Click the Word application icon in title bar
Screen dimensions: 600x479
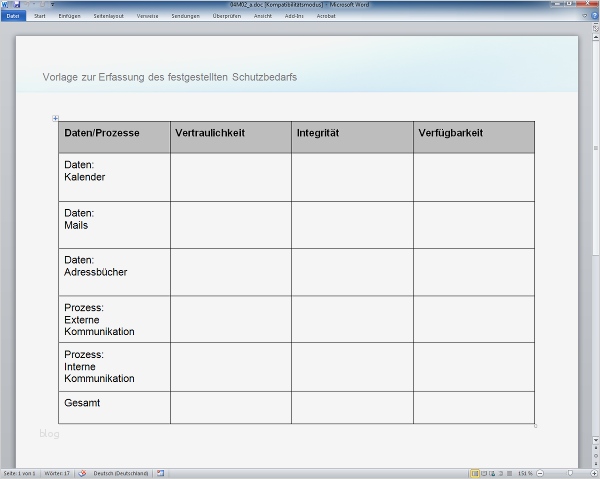coord(5,5)
